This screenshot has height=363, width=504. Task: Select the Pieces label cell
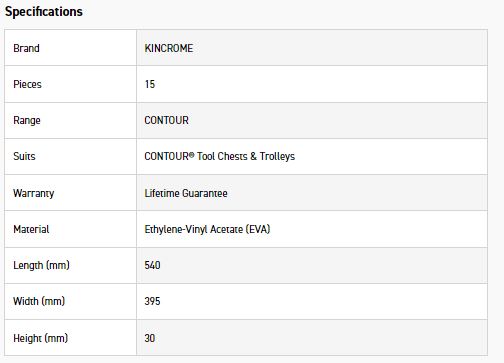(x=70, y=84)
